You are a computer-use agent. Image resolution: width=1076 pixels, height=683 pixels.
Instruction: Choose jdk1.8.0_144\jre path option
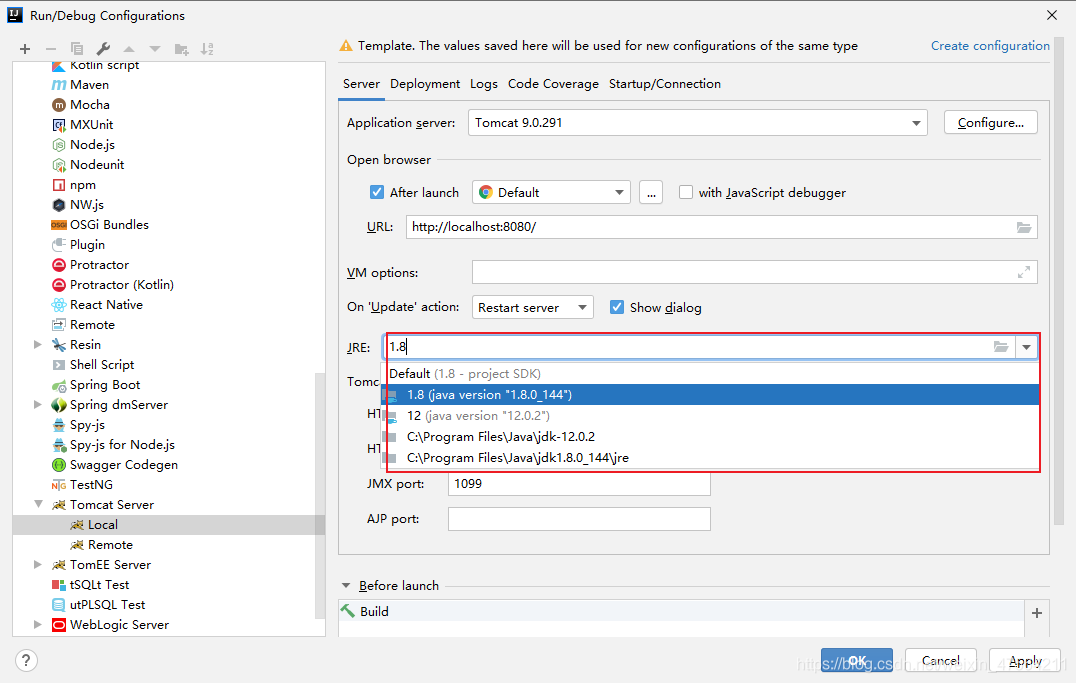point(710,458)
